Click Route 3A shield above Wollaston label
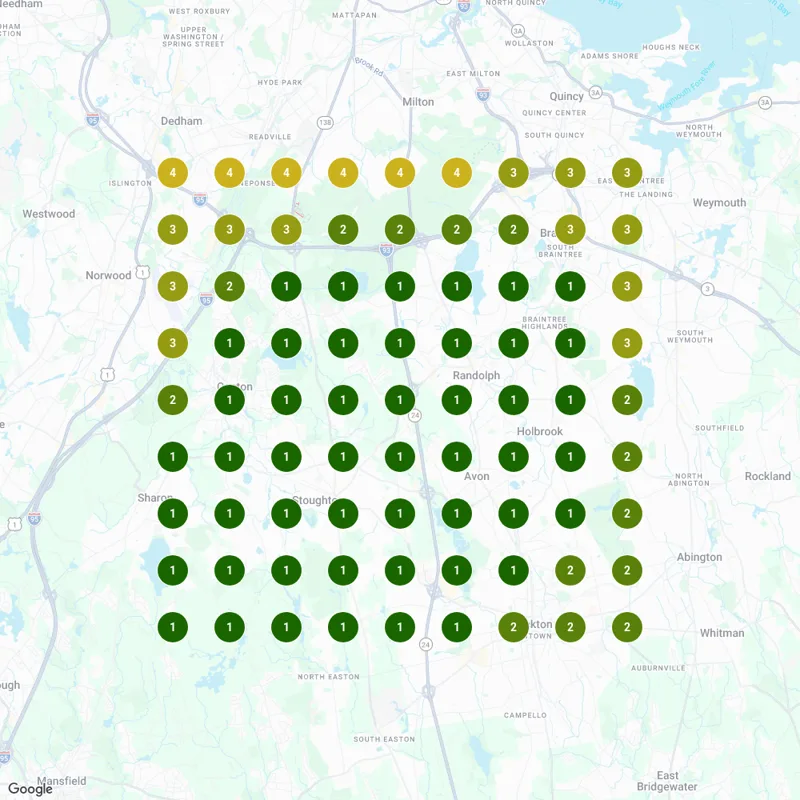This screenshot has height=800, width=800. [518, 31]
